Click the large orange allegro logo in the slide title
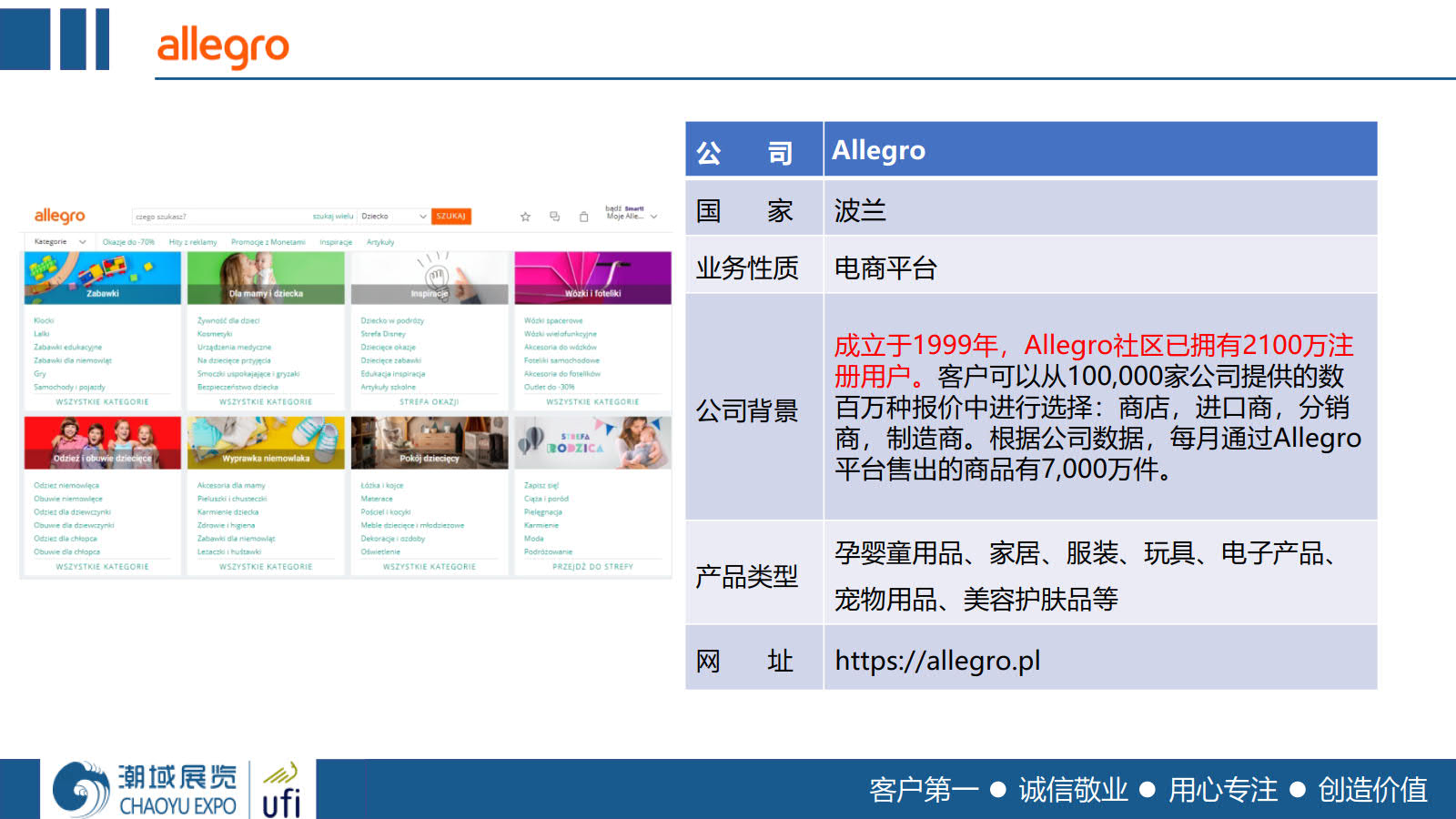1456x819 pixels. tap(223, 45)
